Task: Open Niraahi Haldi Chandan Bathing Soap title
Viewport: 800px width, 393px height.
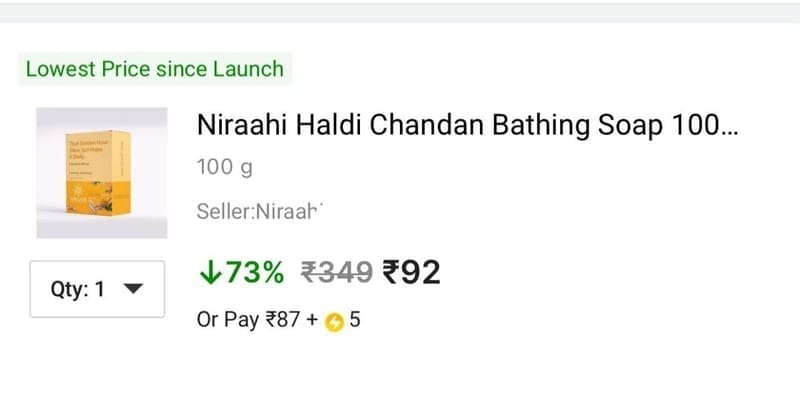Action: [x=467, y=126]
